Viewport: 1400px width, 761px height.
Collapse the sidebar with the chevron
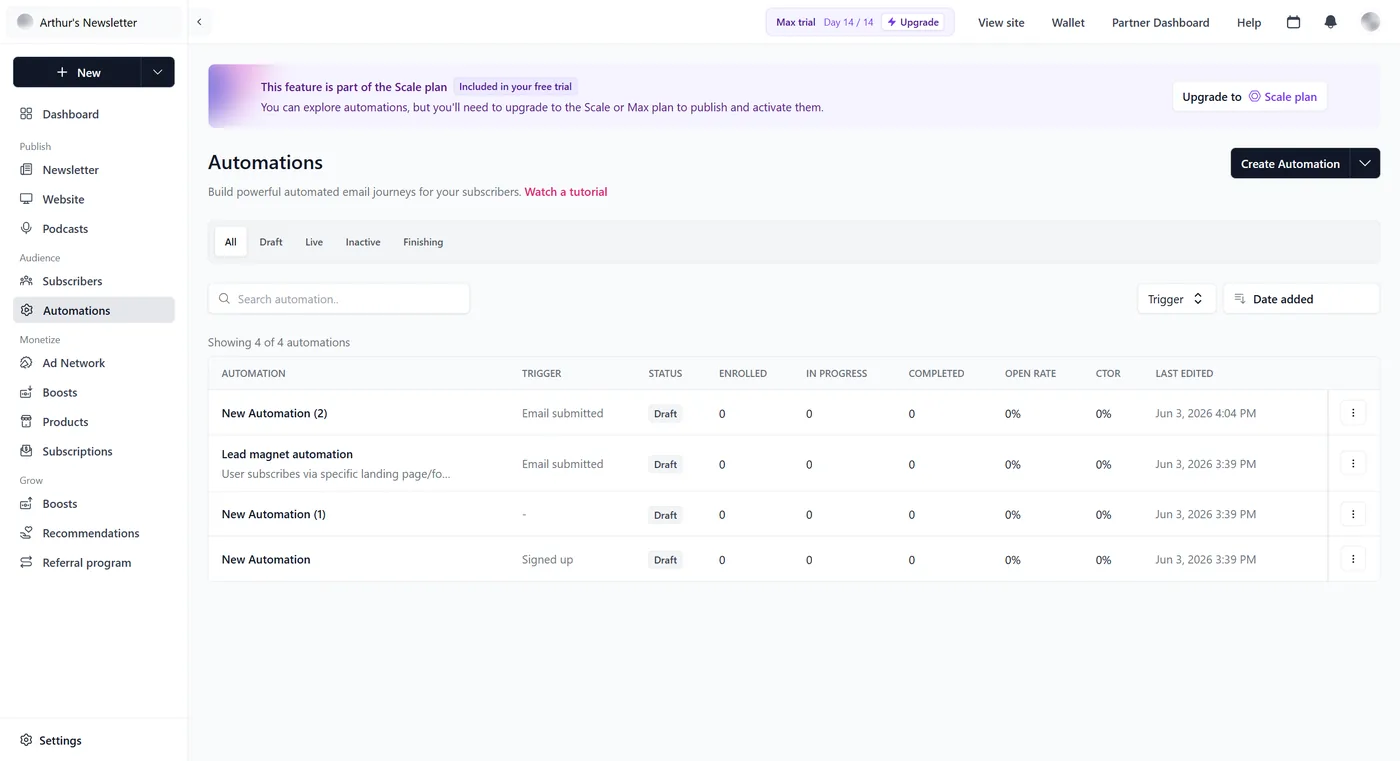point(199,22)
